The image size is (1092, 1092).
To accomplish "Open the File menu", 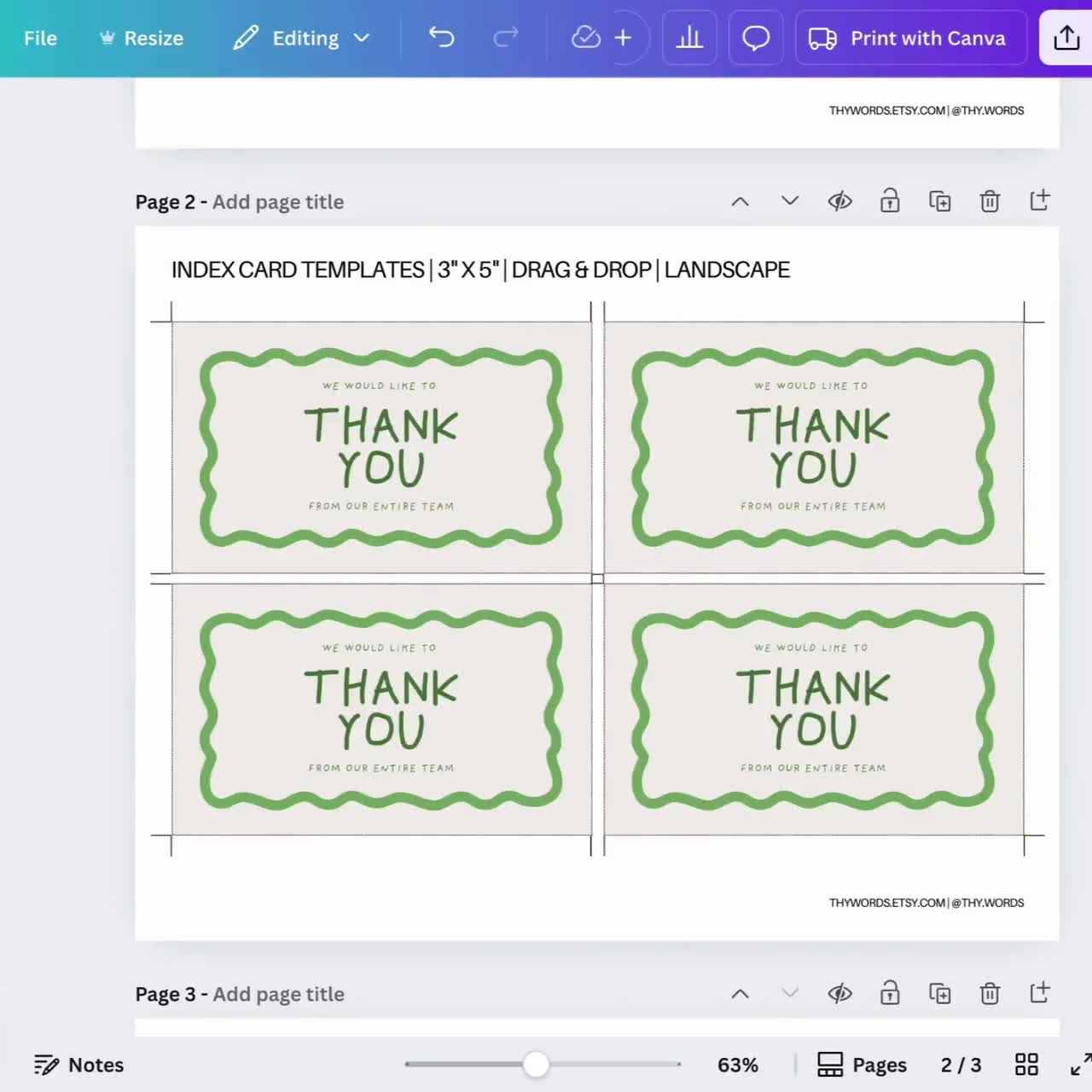I will coord(40,38).
